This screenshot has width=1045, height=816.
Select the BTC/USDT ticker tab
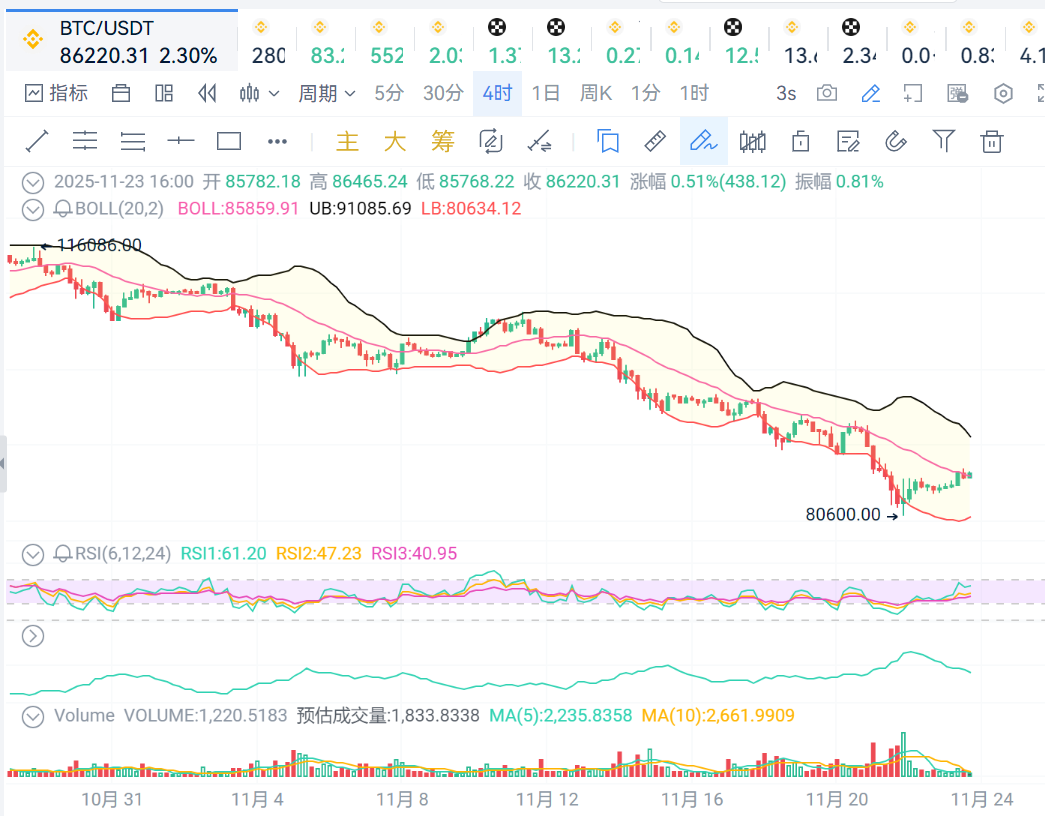pyautogui.click(x=118, y=41)
